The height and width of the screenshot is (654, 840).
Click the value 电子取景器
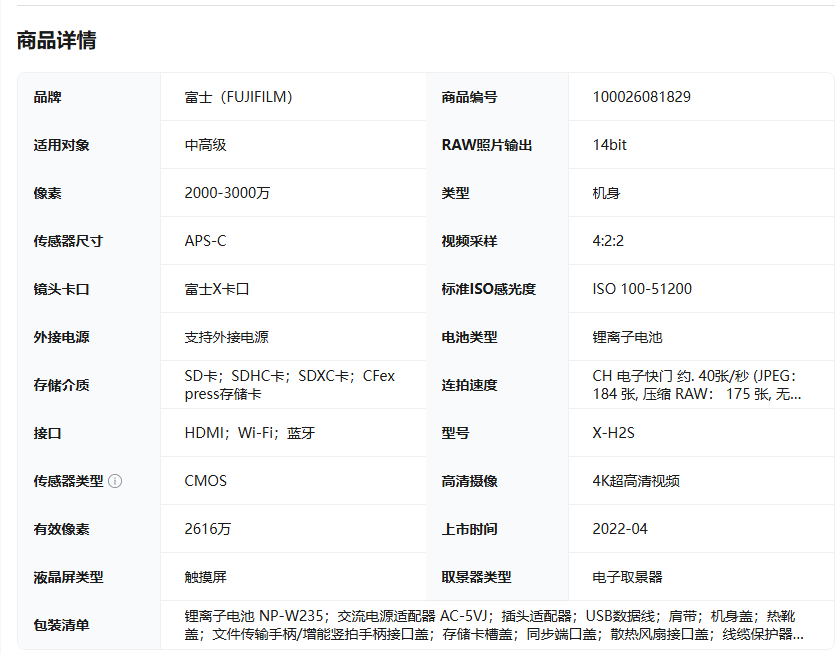pyautogui.click(x=627, y=577)
